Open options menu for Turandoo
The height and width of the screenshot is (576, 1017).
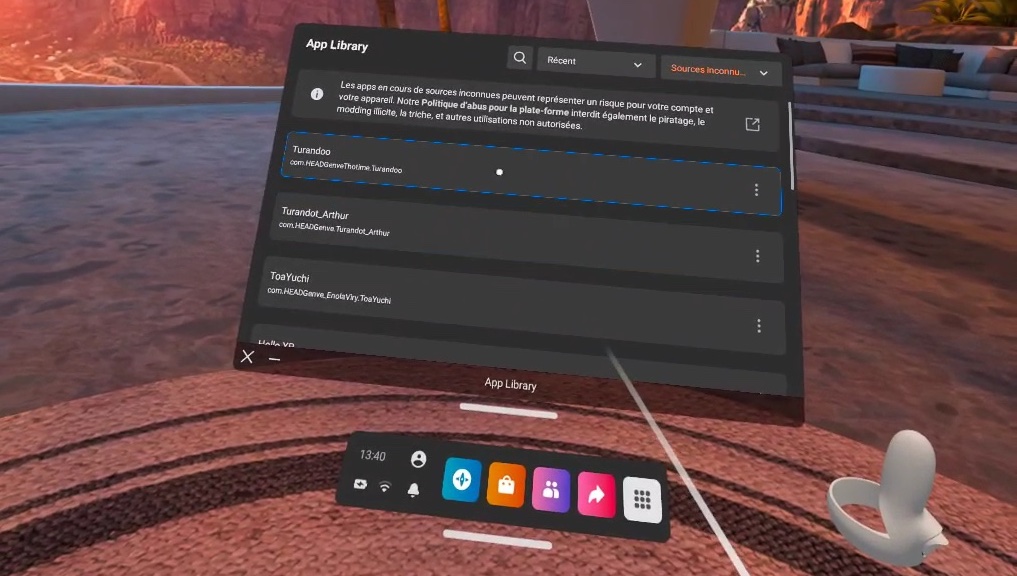coord(756,189)
